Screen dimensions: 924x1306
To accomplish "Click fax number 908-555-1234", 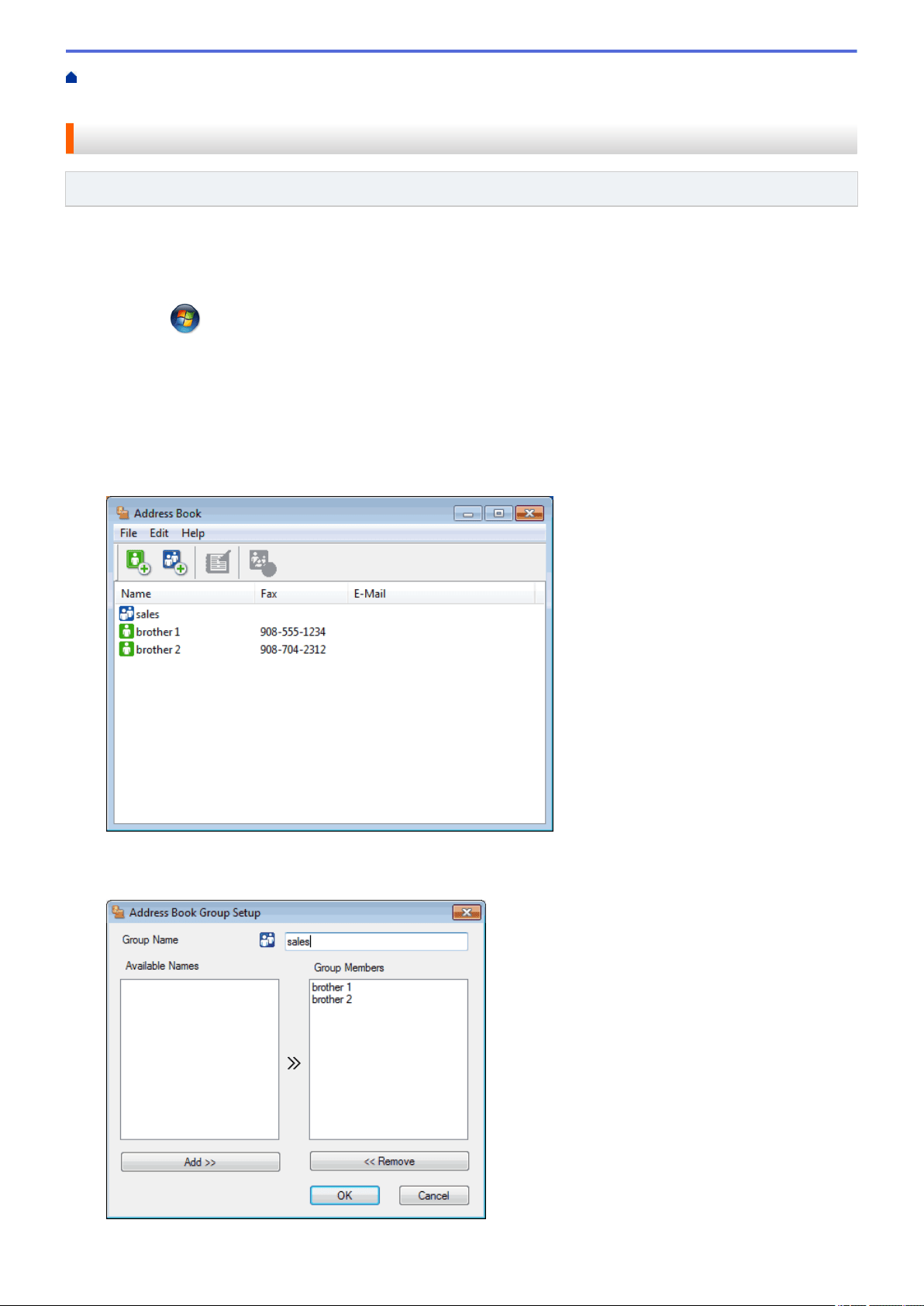I will (293, 632).
